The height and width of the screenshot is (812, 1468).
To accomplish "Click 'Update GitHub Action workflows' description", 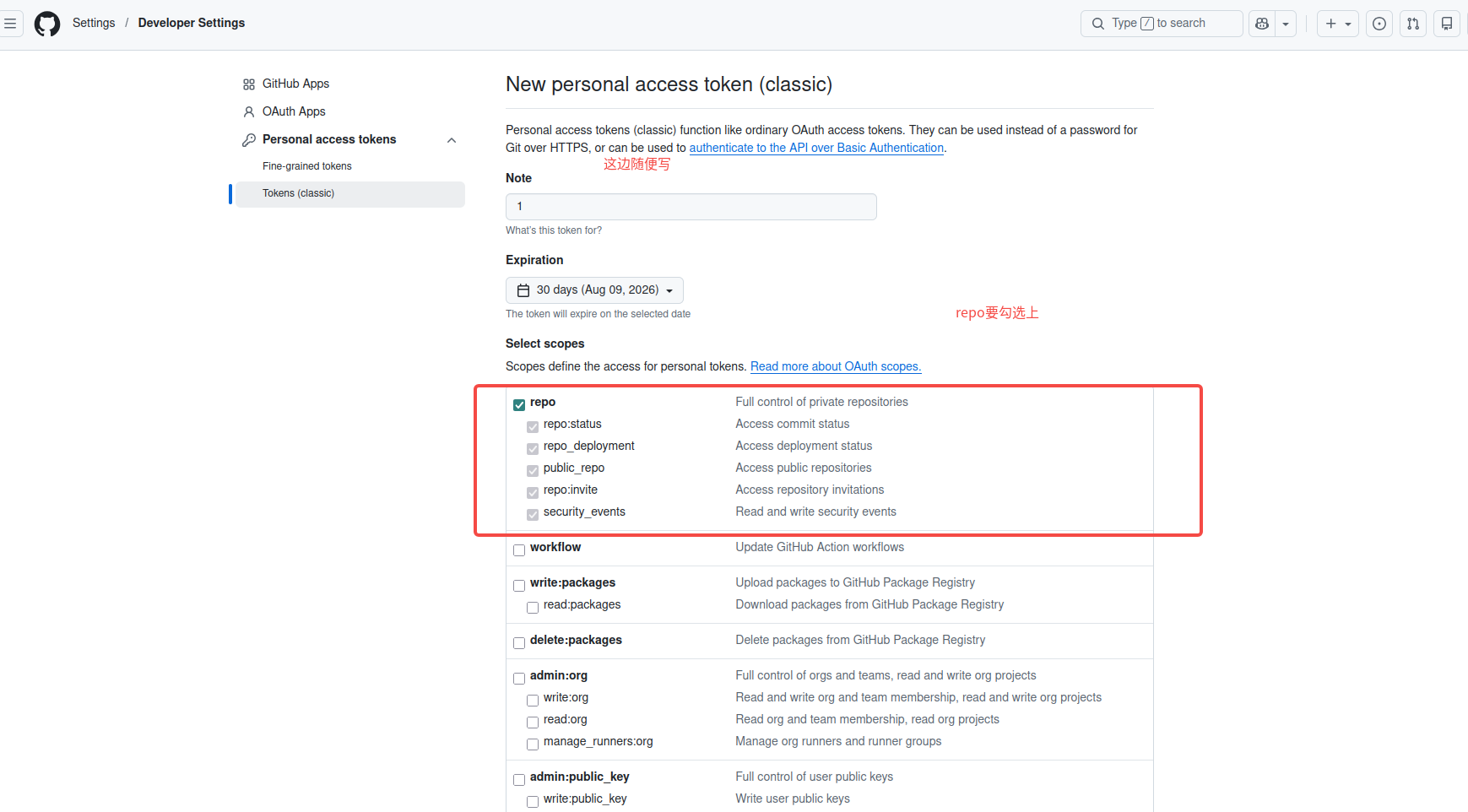I will point(820,547).
